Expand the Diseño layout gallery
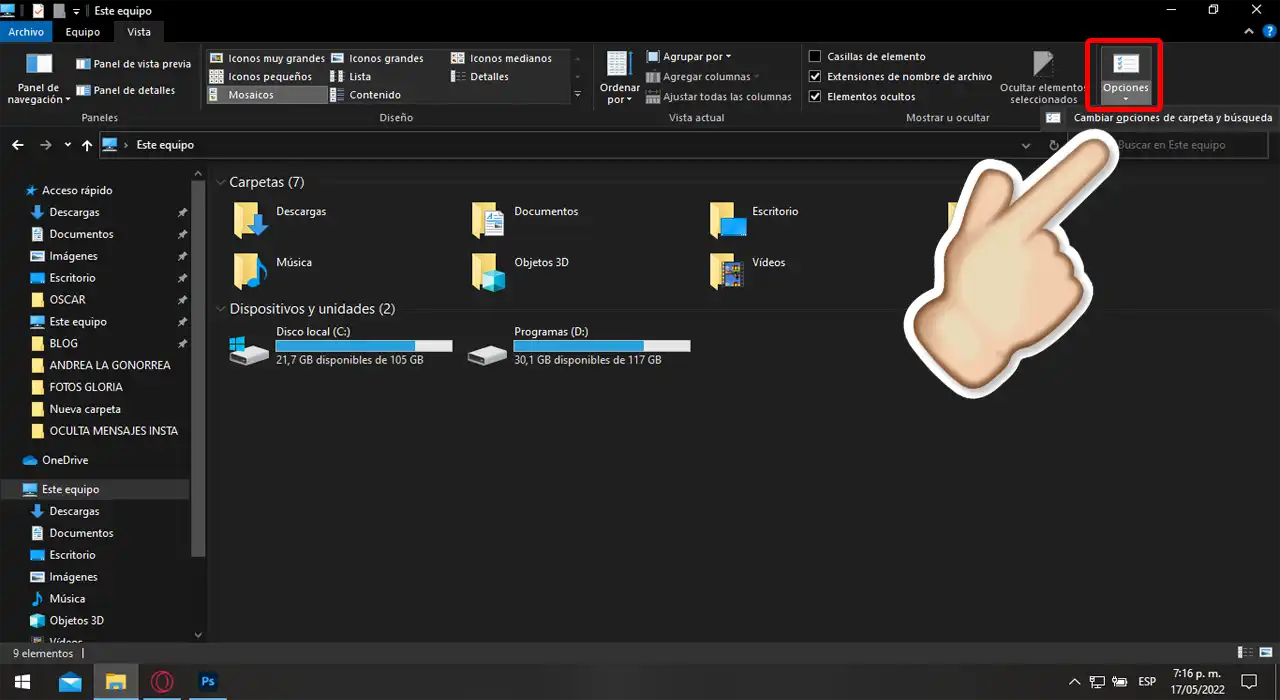This screenshot has width=1280, height=700. [x=577, y=94]
